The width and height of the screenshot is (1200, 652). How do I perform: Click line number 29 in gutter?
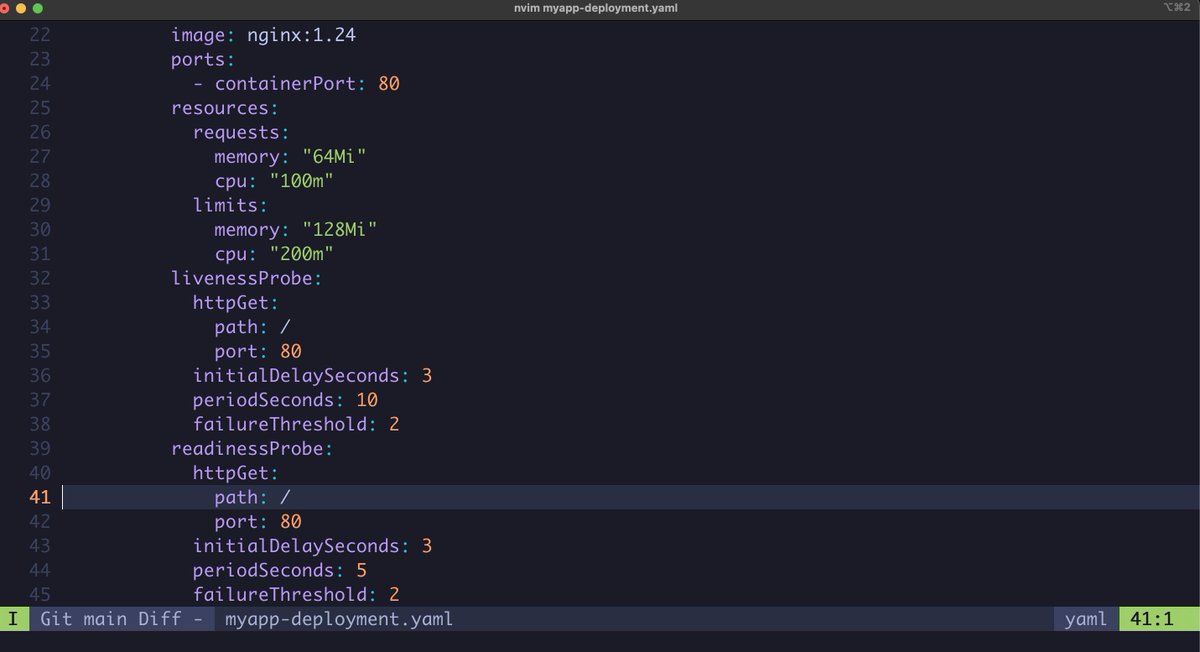tap(39, 205)
